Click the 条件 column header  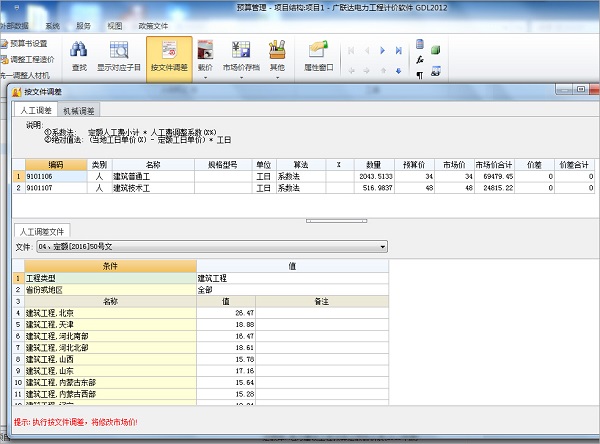110,266
